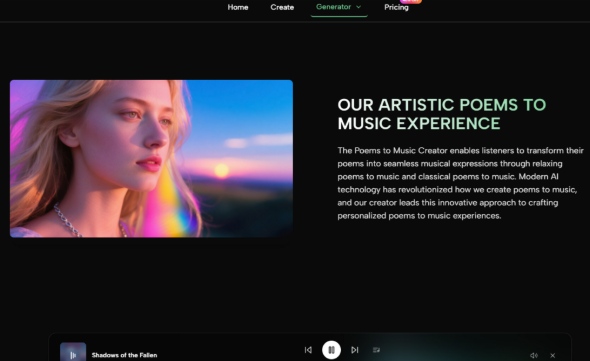590x361 pixels.
Task: Click the Shadows of the Fallen track title
Action: tap(125, 355)
